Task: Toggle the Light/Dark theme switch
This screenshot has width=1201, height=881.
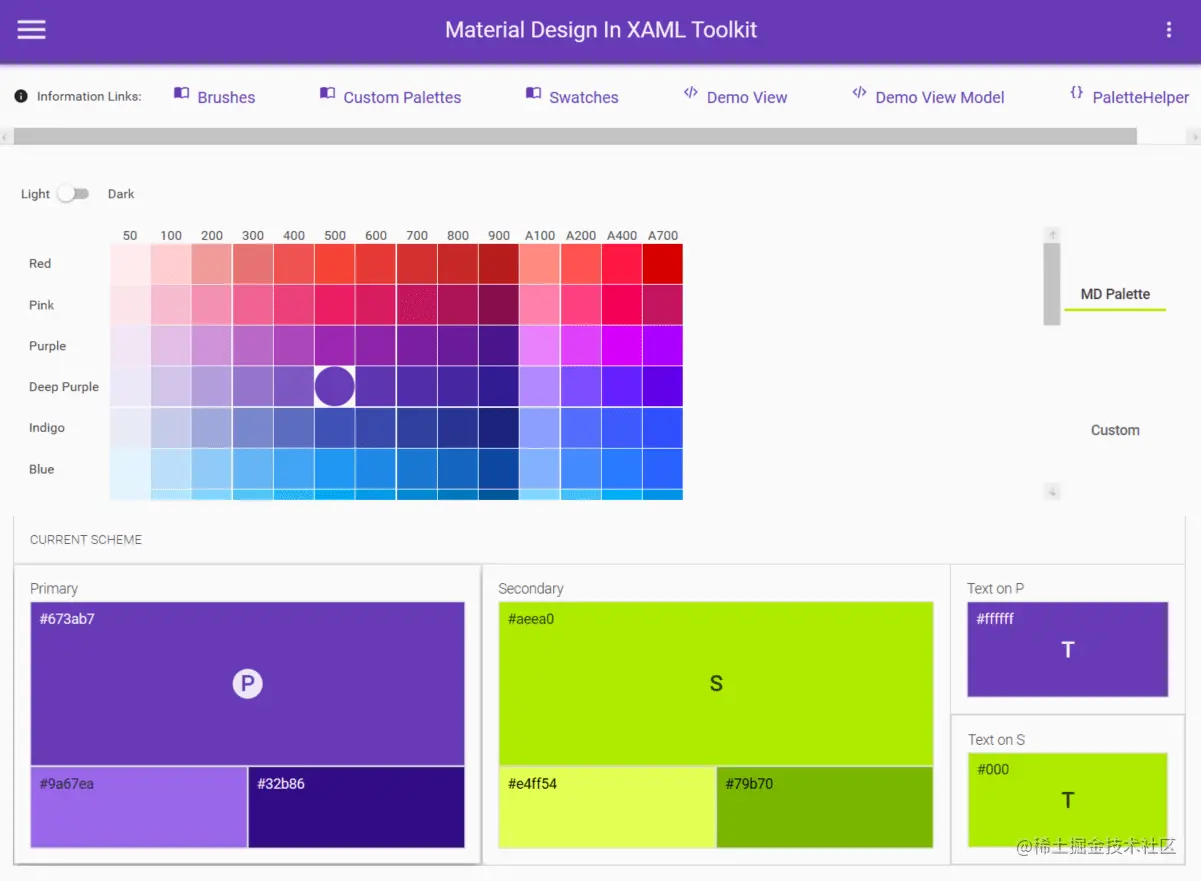Action: [x=72, y=194]
